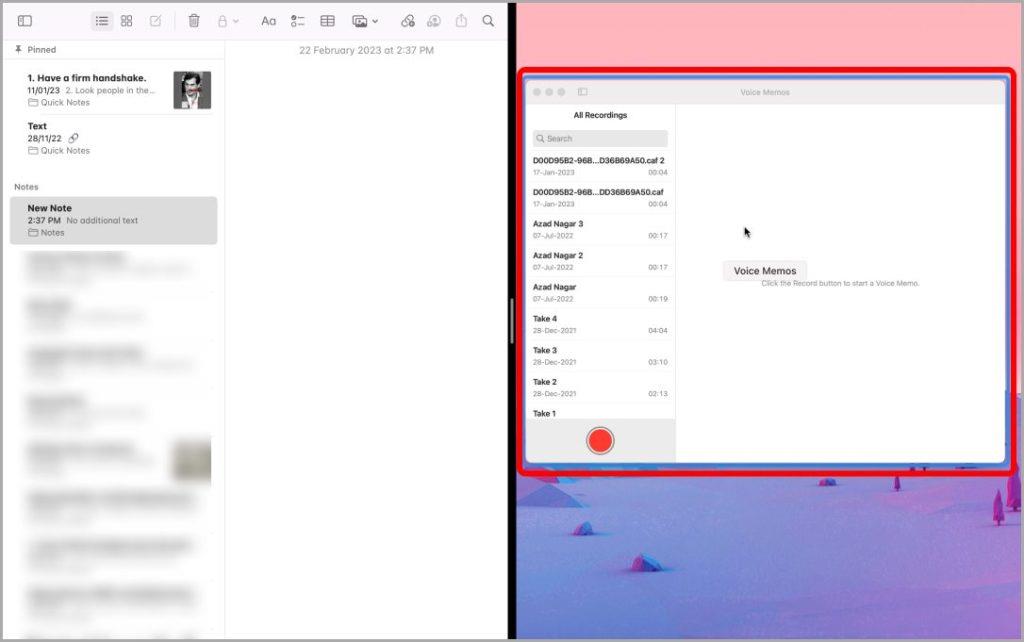Select recording D00D95B2...caf 2
The height and width of the screenshot is (642, 1024).
pos(600,166)
